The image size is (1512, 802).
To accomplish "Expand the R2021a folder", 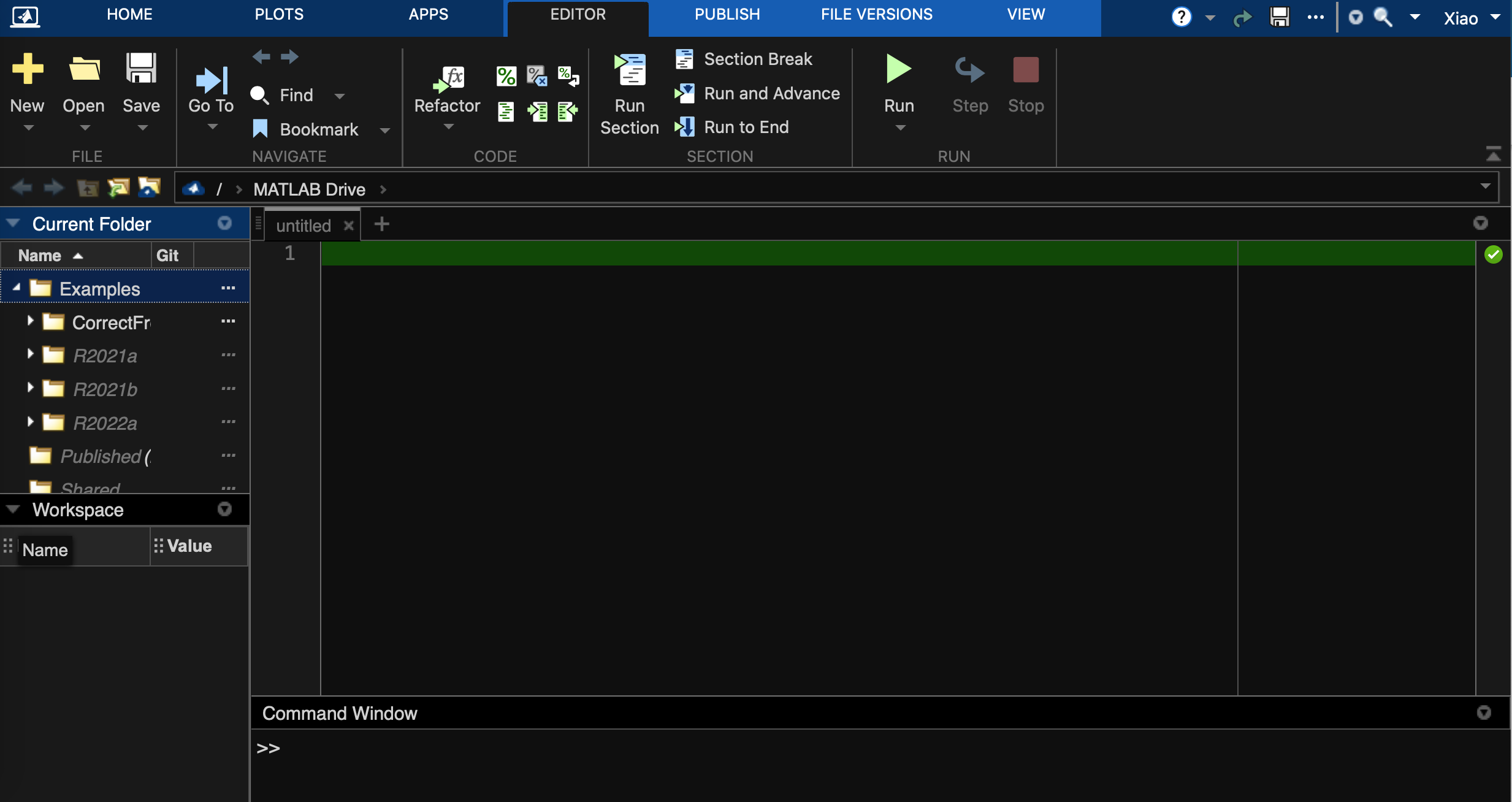I will [x=30, y=354].
